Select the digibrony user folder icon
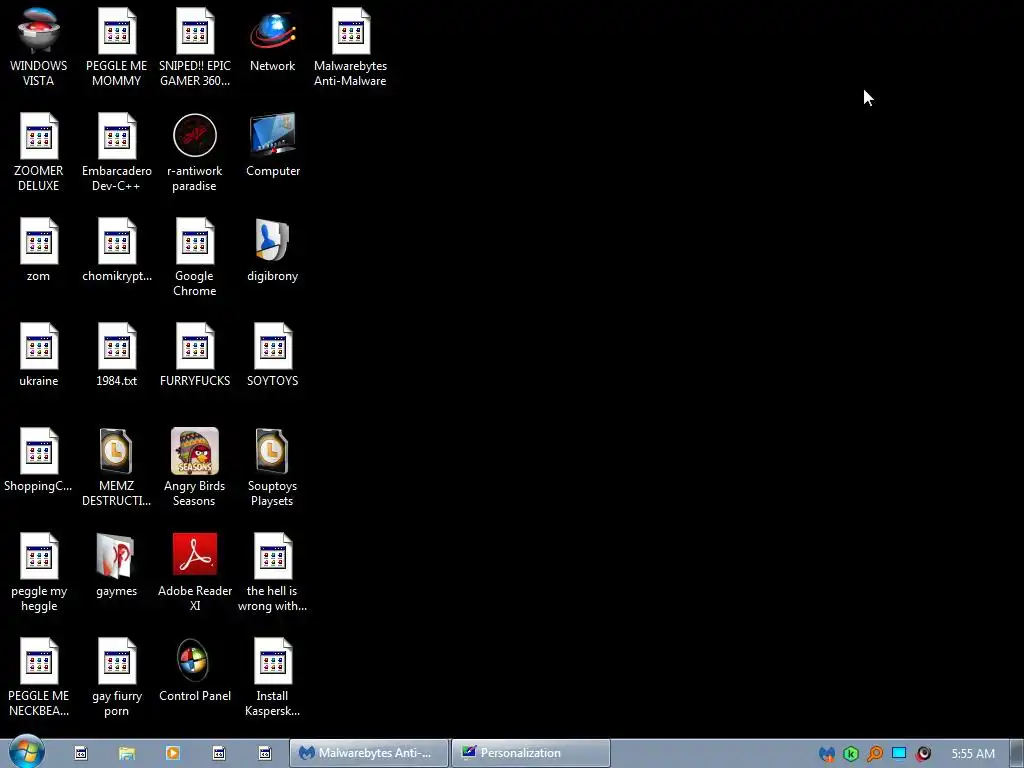The height and width of the screenshot is (768, 1024). click(272, 250)
